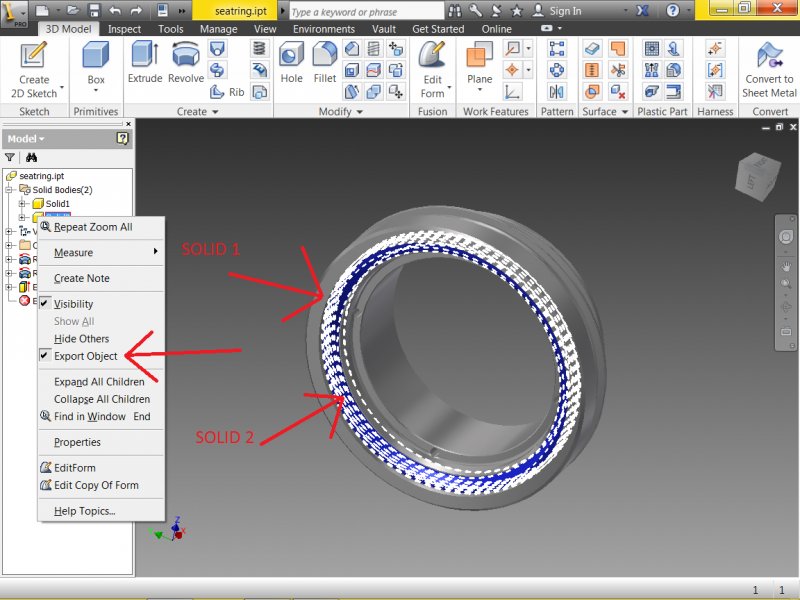Select the Extrude tool
The height and width of the screenshot is (600, 800).
tap(145, 62)
